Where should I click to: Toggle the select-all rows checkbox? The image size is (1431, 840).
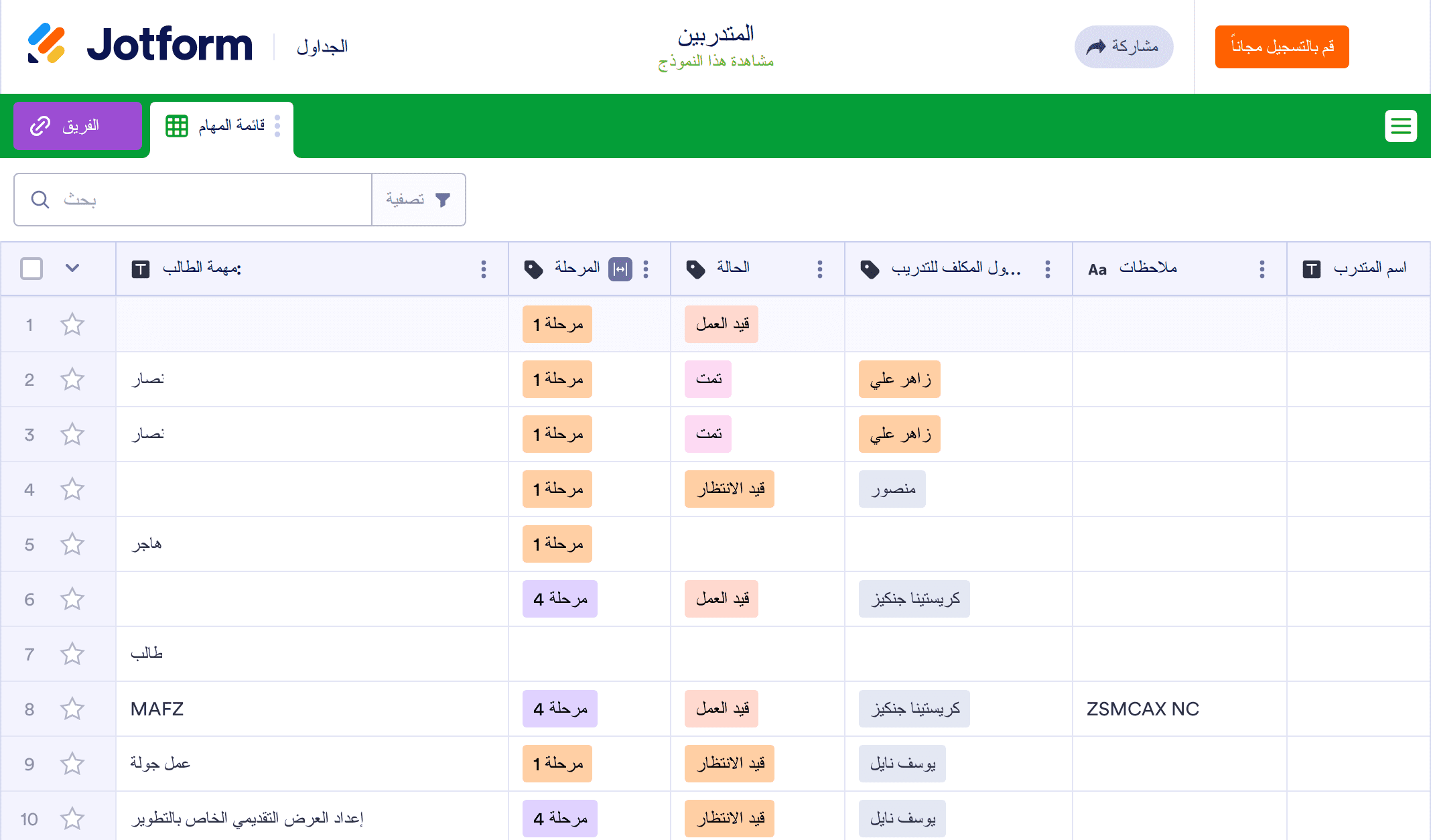31,269
